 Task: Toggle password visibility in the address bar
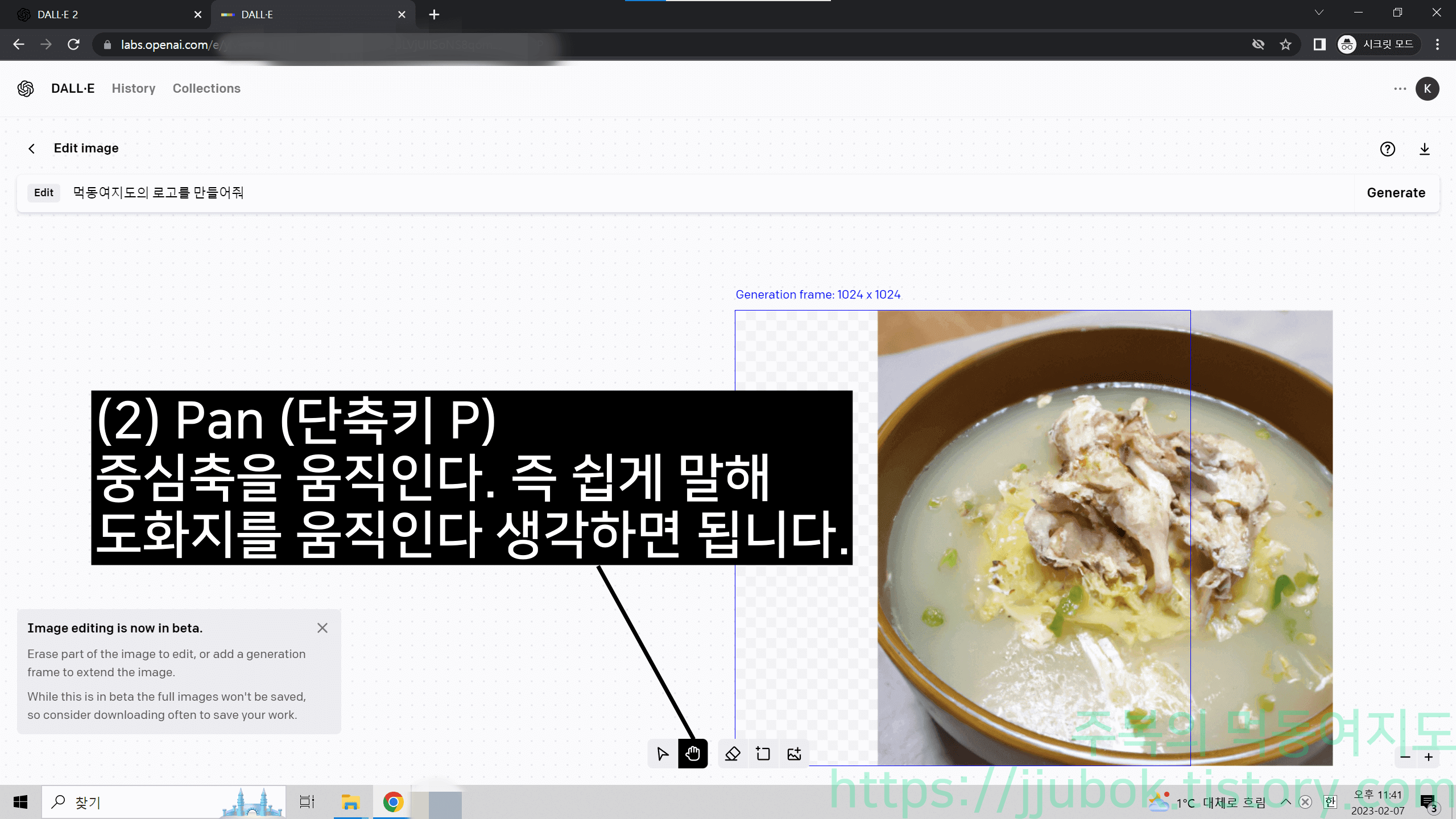tap(1259, 44)
